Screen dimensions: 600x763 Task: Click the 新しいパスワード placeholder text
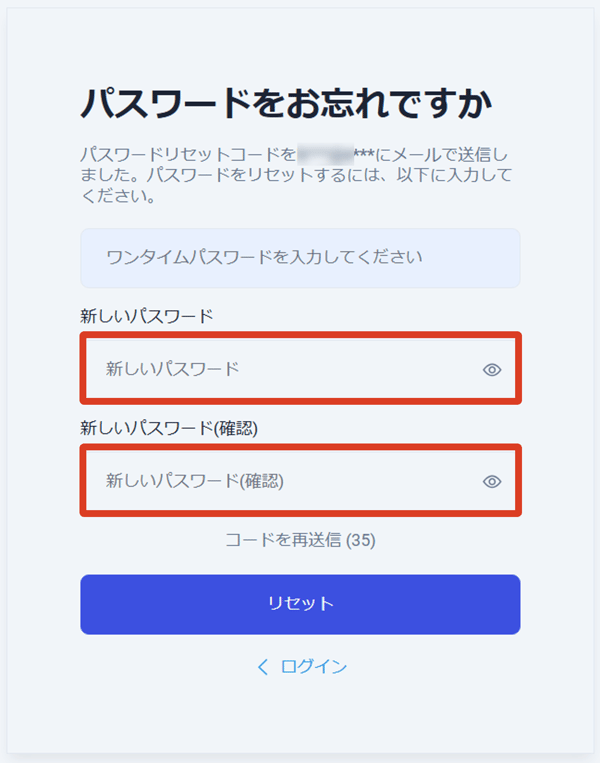click(173, 369)
